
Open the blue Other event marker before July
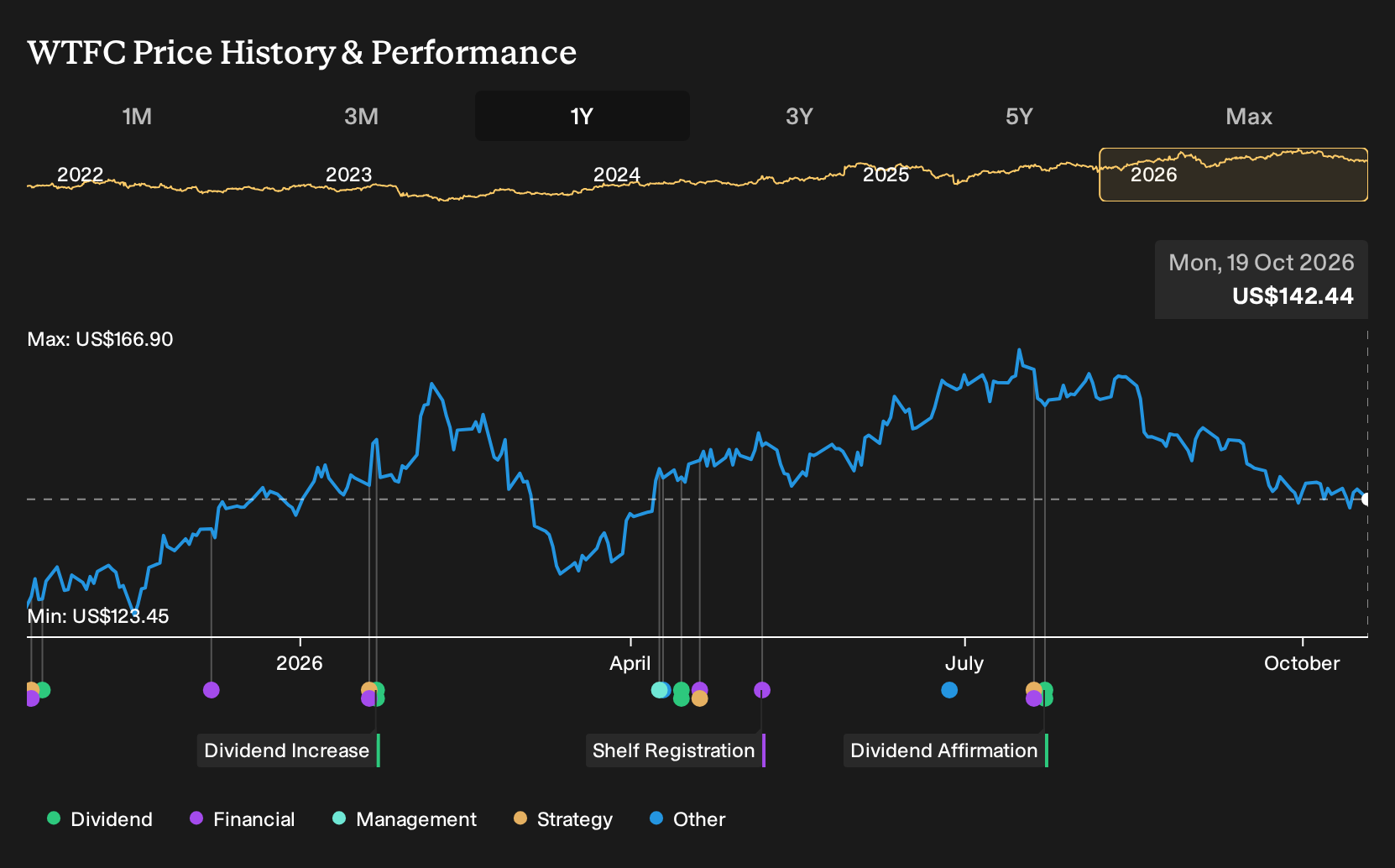949,690
